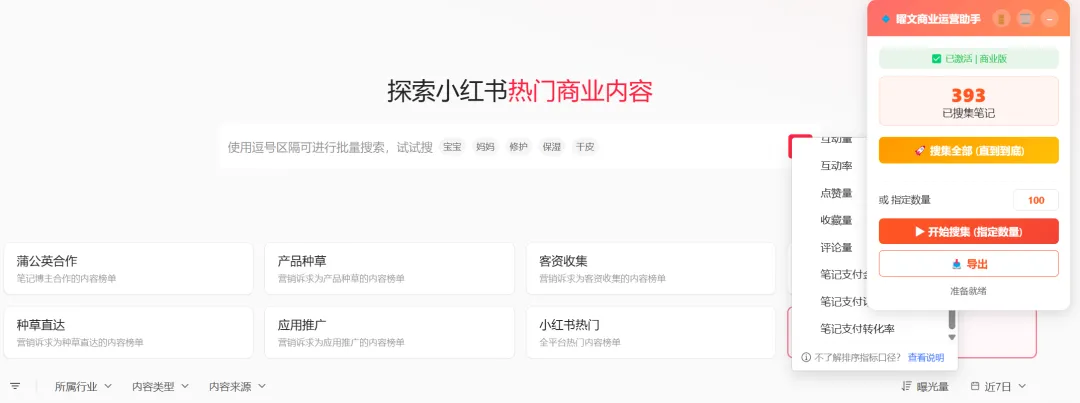Select the partially hidden 互动量 sort option
The height and width of the screenshot is (403, 1080).
point(835,141)
